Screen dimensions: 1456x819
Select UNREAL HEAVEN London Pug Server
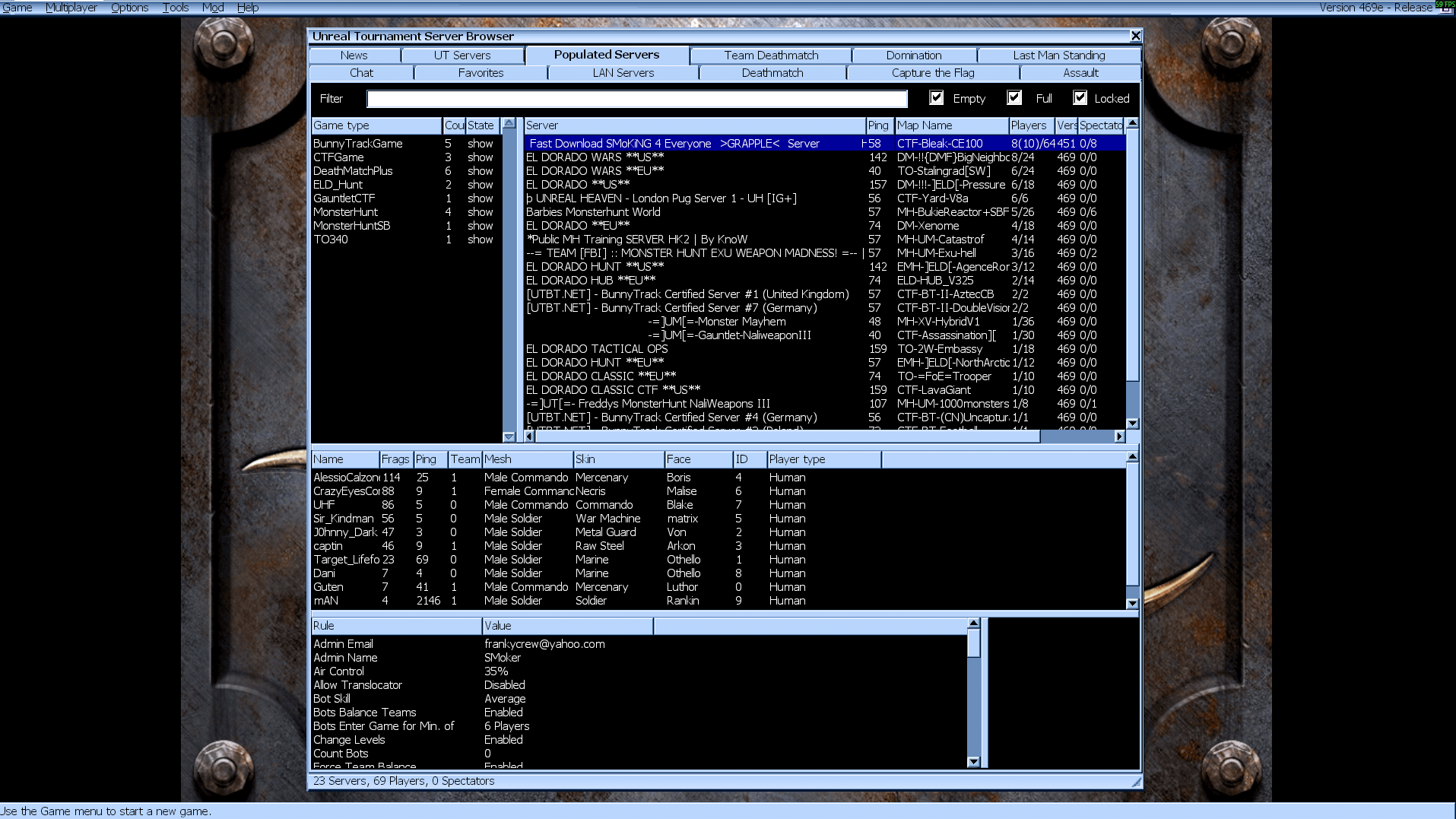825,198
